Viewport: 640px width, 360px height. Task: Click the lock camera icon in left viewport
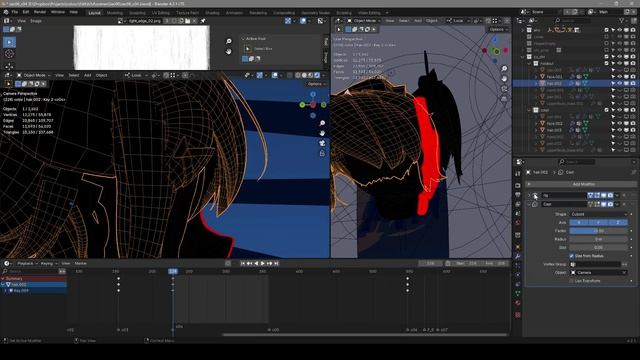(x=322, y=153)
